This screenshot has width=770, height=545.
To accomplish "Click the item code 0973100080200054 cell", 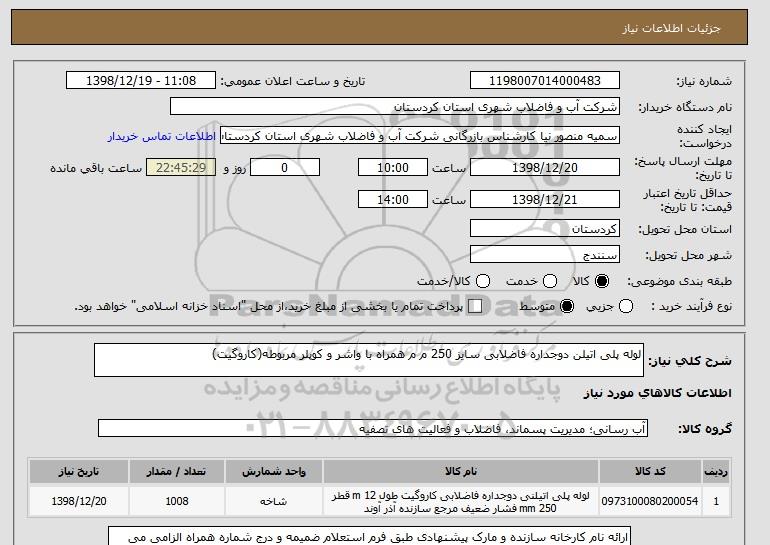I will tap(650, 501).
